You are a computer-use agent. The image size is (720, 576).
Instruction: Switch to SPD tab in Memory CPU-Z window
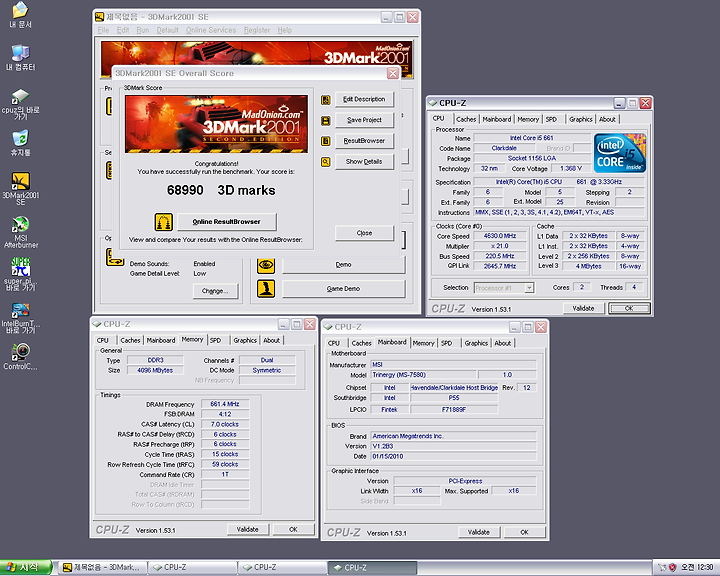tap(215, 340)
